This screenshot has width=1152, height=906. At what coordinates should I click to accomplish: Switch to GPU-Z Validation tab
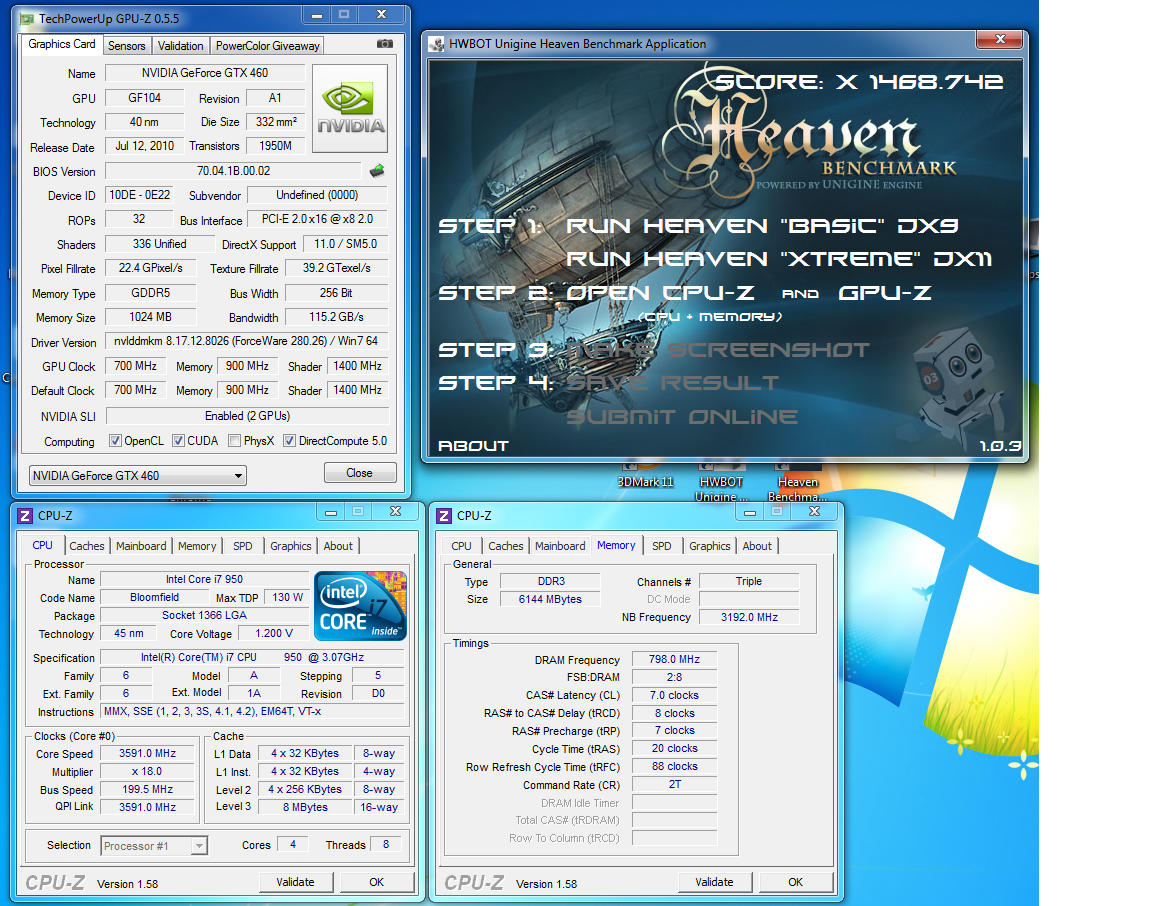(x=181, y=46)
